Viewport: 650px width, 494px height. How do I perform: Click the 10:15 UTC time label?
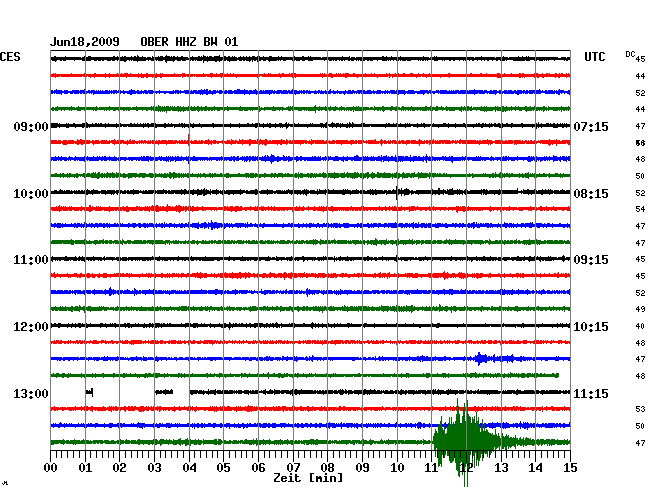(x=591, y=327)
